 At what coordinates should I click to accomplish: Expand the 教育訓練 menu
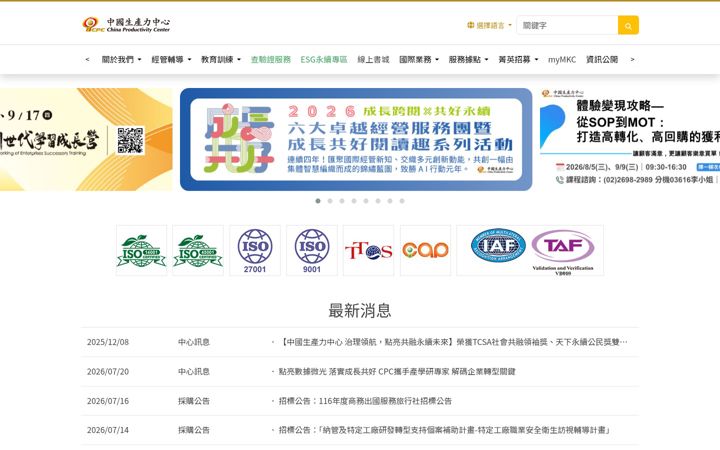point(220,59)
